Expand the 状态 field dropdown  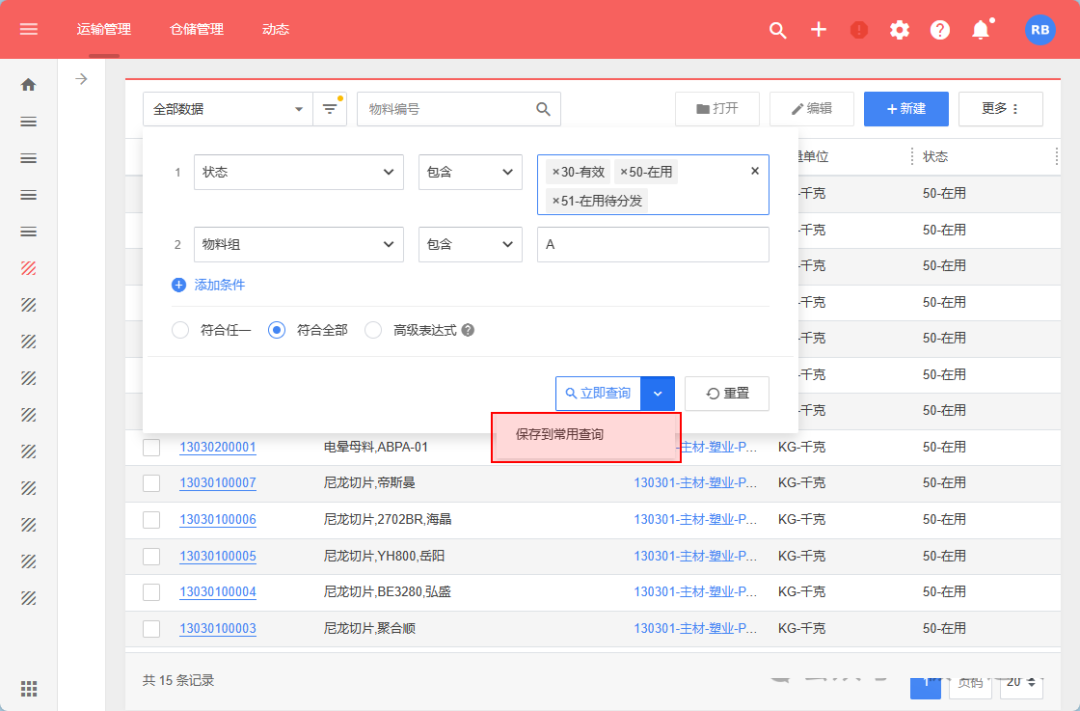298,172
